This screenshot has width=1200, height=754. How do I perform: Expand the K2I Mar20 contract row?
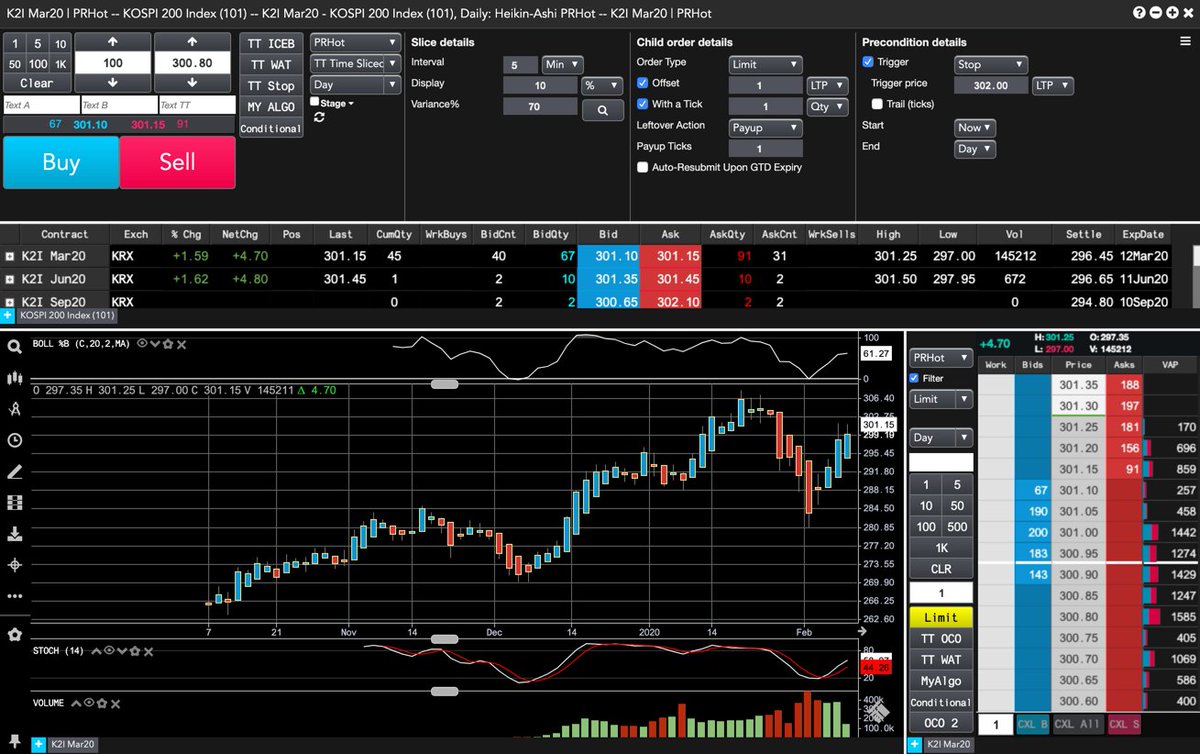10,257
